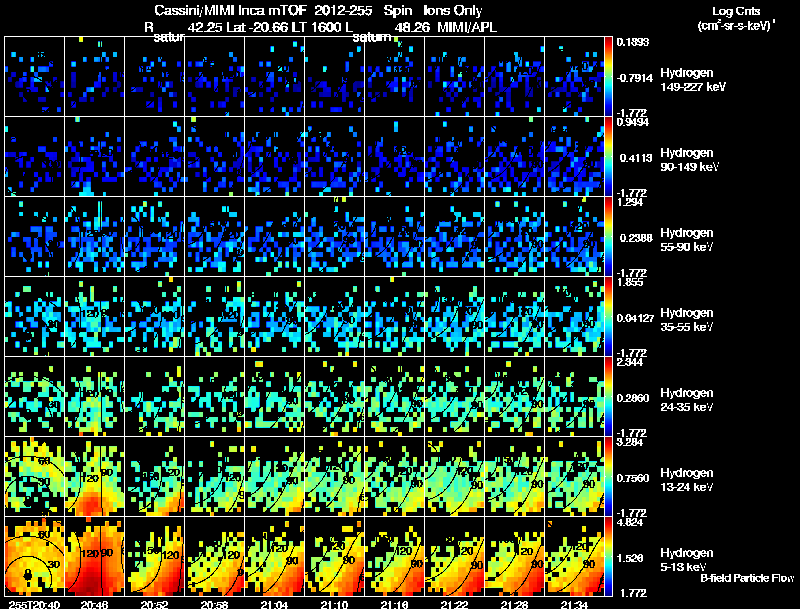Click the Hydrogen 24-35 keV color bar
This screenshot has height=609, width=800.
click(x=608, y=396)
